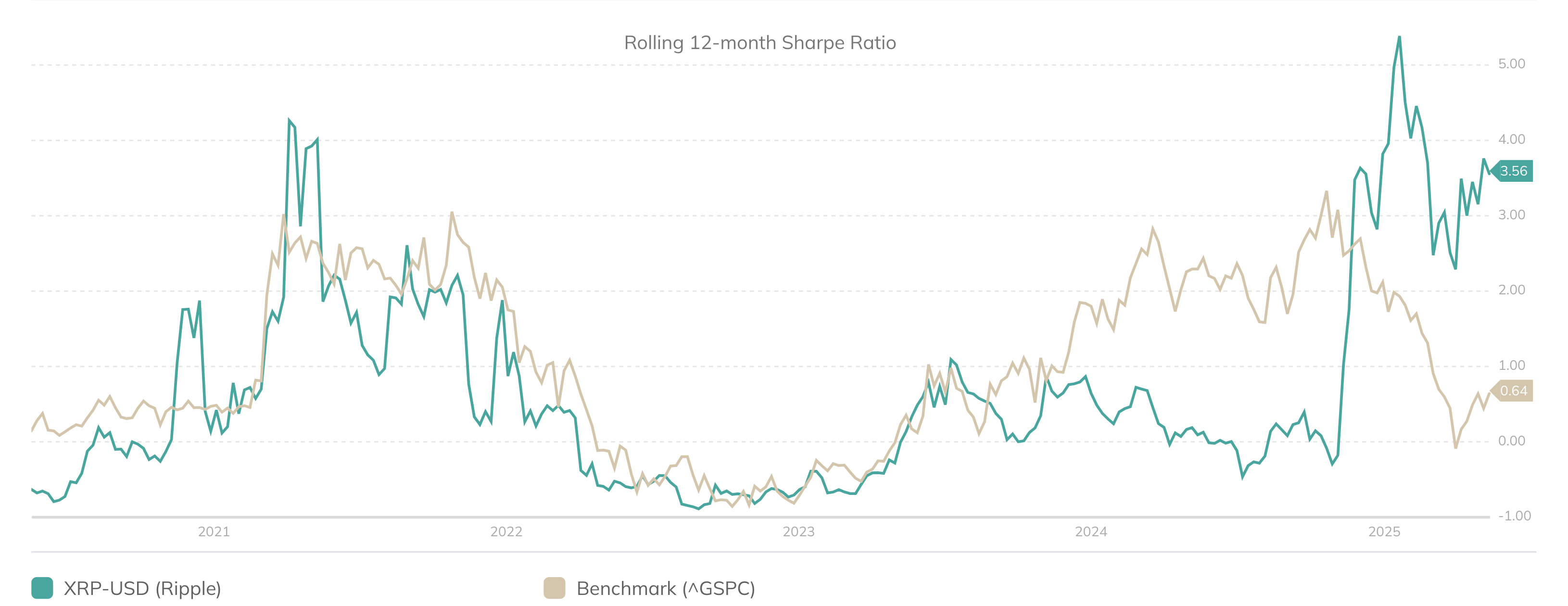Click the 2022 x-axis label
This screenshot has width=1568, height=606.
[506, 532]
